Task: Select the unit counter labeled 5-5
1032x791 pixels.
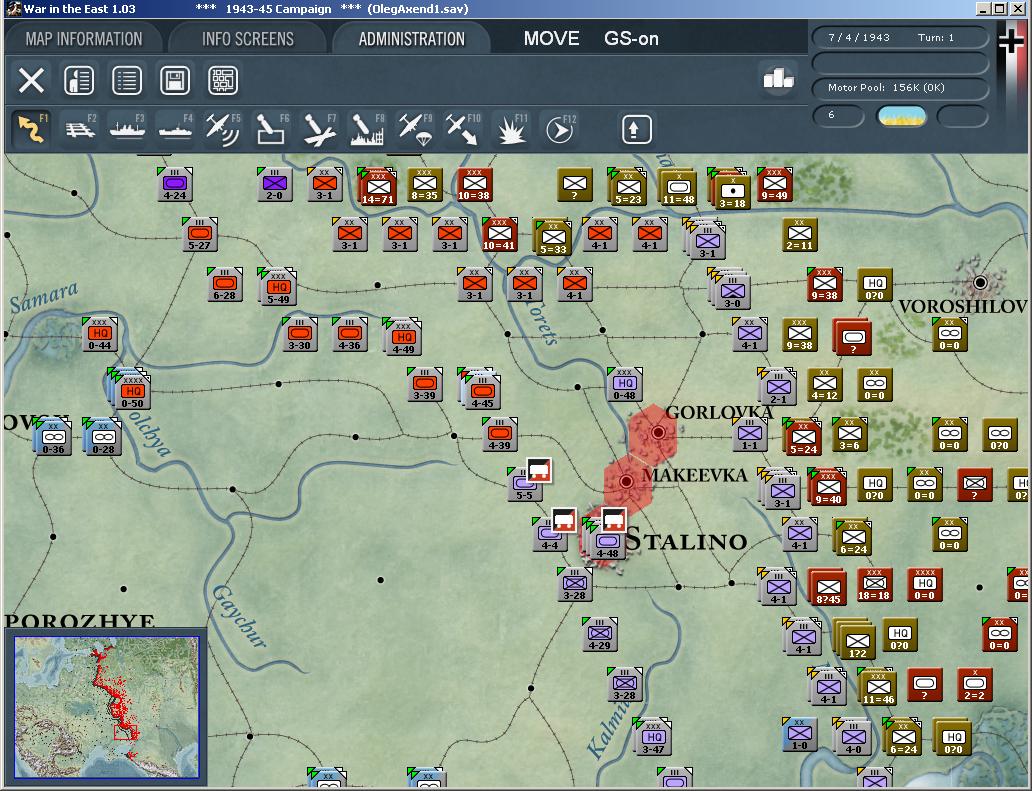Action: coord(525,486)
